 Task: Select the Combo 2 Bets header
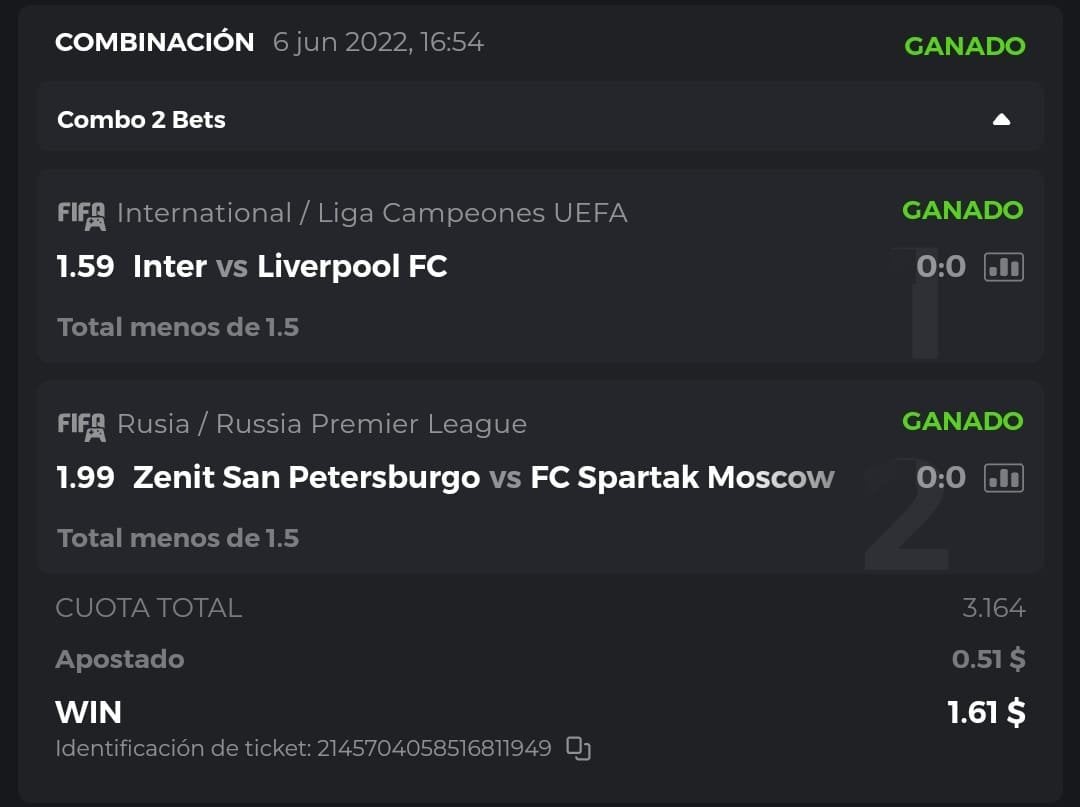142,120
